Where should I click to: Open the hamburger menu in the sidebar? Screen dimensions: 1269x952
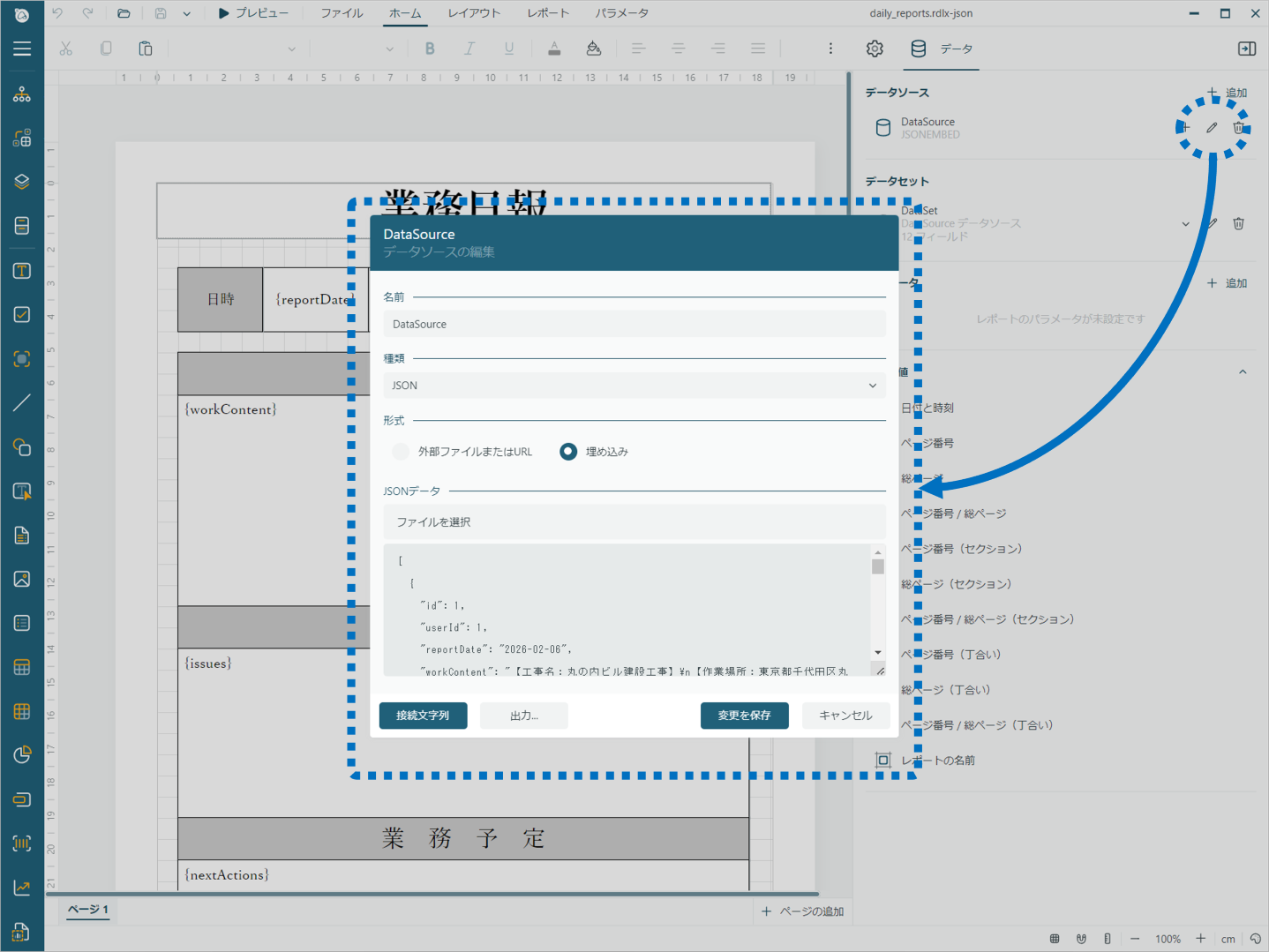[x=22, y=49]
